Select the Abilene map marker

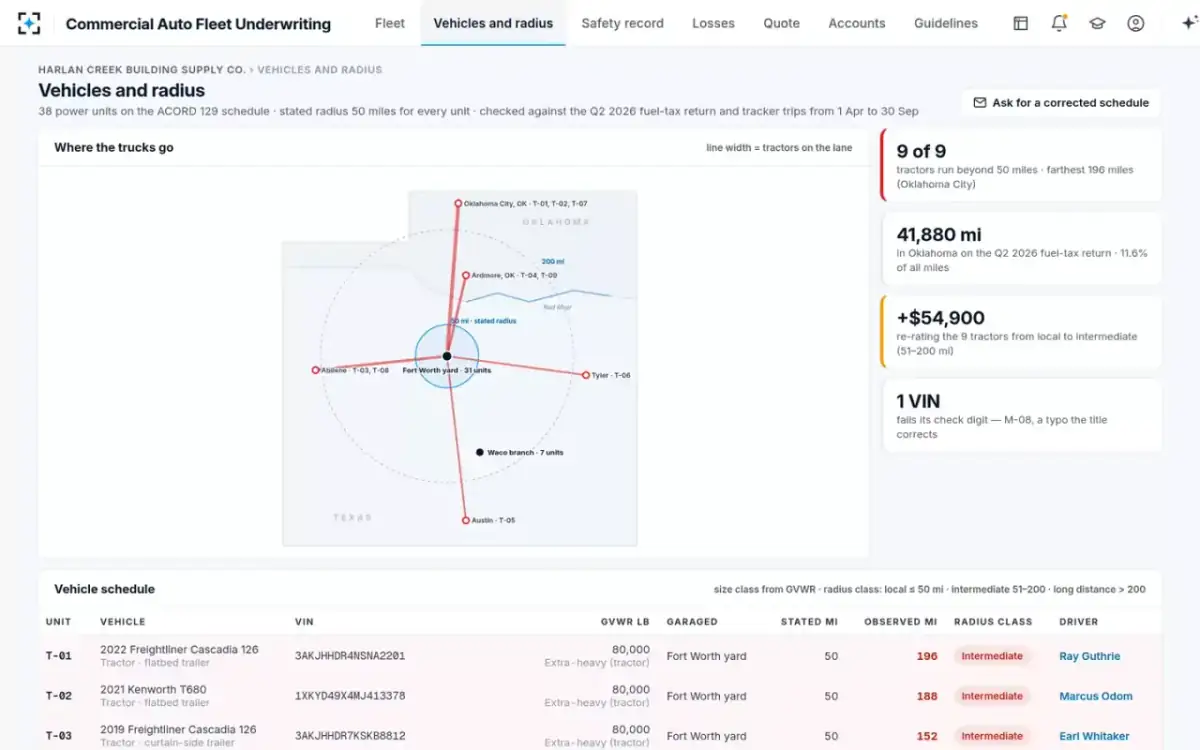click(x=316, y=370)
